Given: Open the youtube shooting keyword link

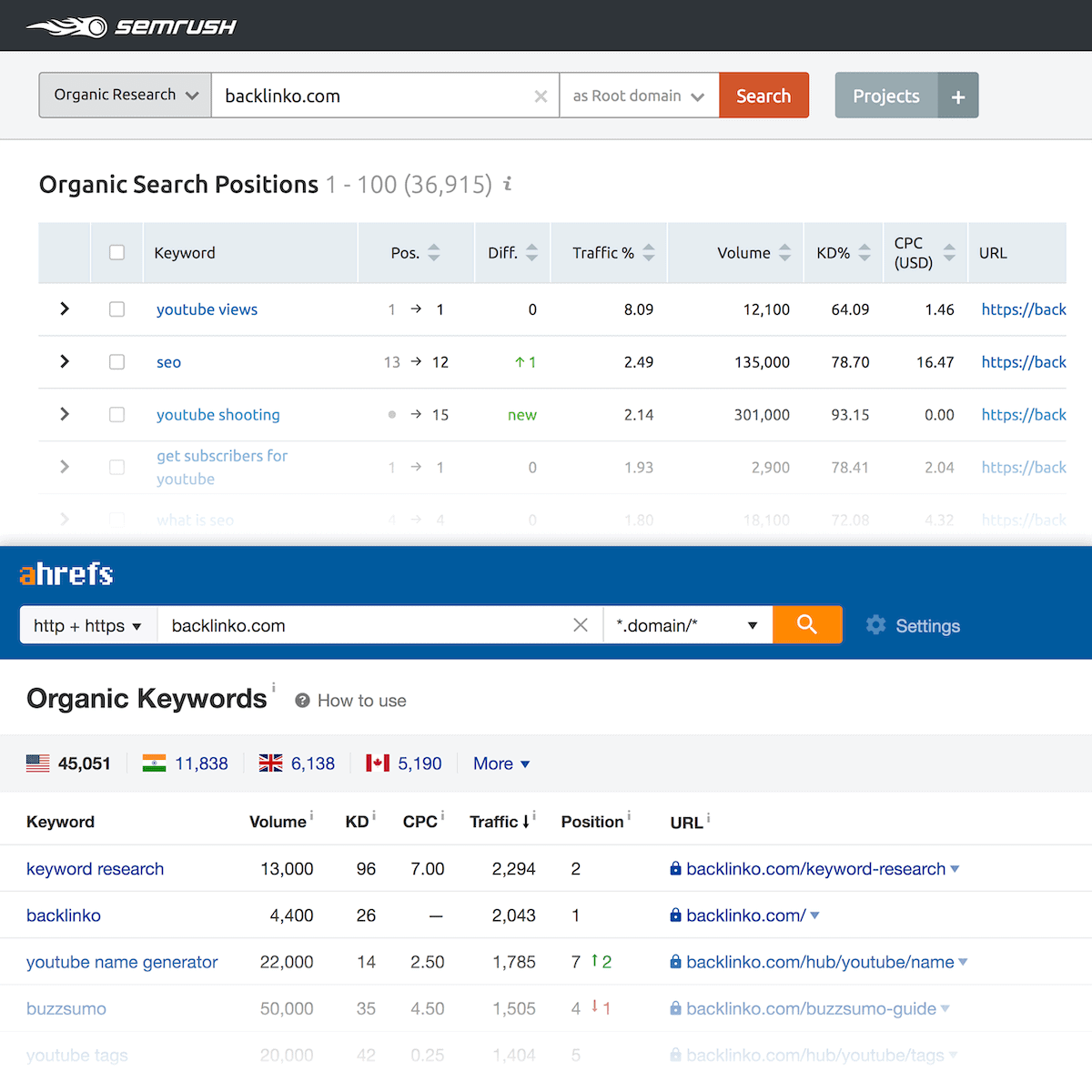Looking at the screenshot, I should tap(218, 415).
